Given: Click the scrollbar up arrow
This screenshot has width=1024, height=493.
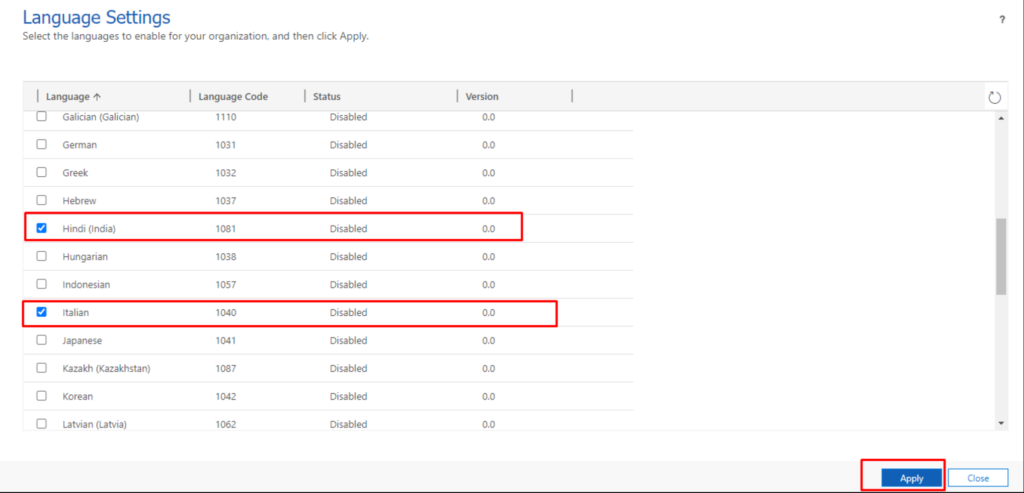Looking at the screenshot, I should pos(1002,118).
